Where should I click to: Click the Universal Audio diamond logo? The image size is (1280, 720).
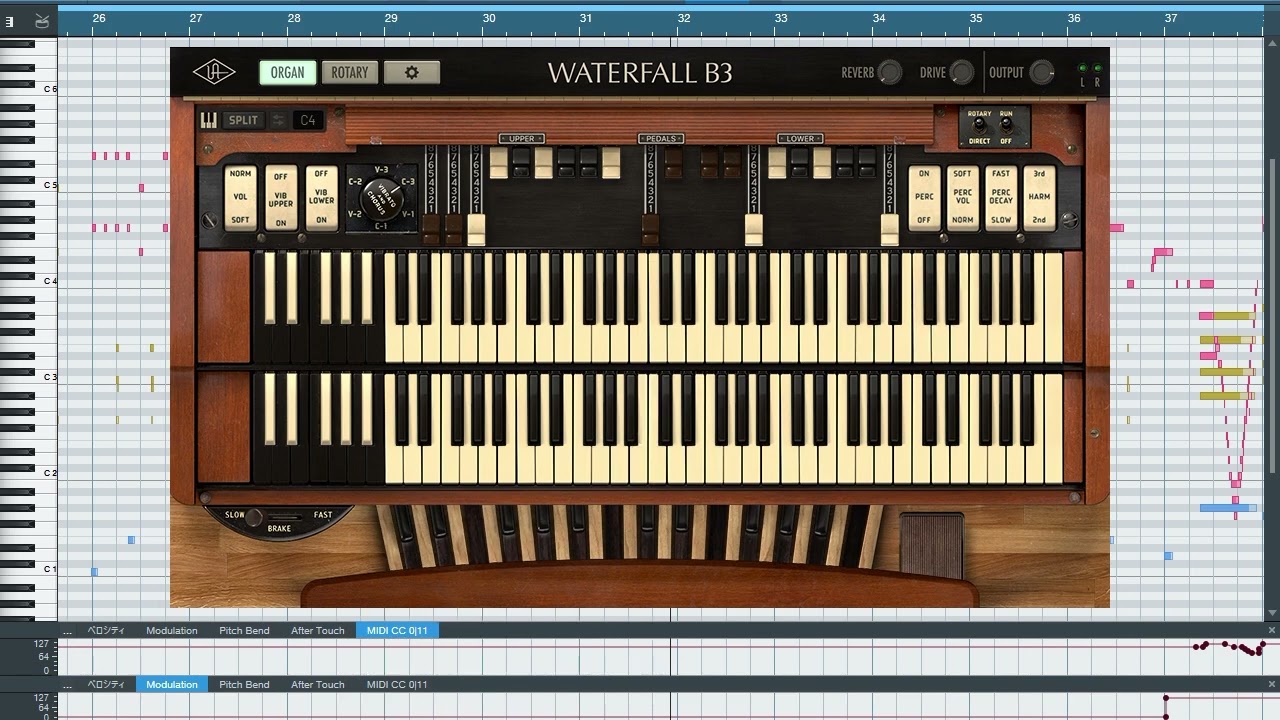[214, 72]
